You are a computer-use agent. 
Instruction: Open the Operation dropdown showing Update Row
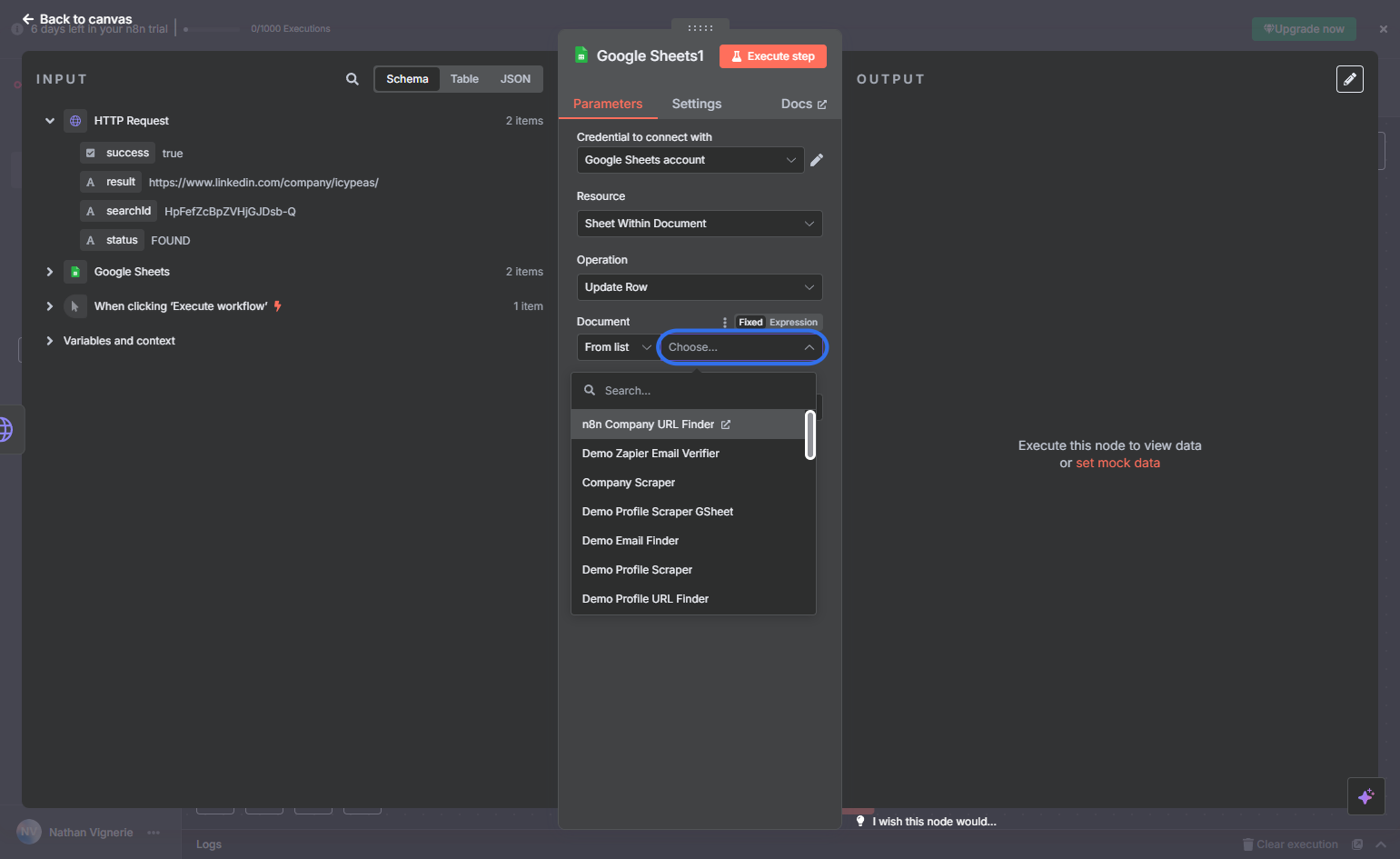click(x=700, y=287)
